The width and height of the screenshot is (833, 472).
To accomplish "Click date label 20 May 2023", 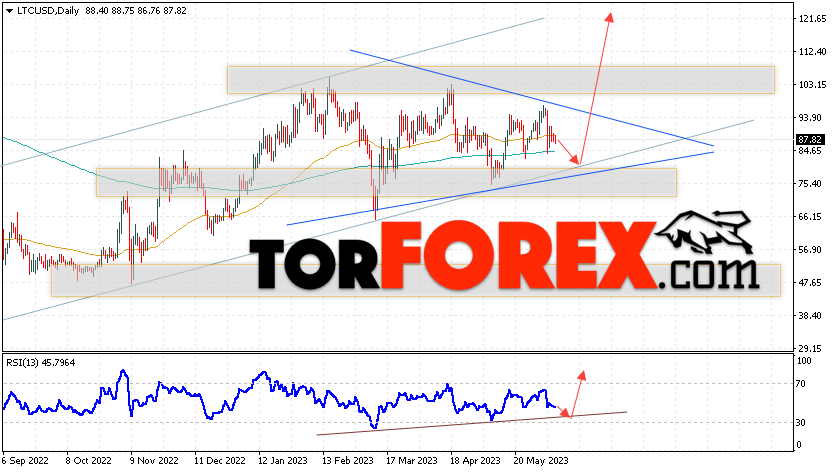I will coord(541,460).
